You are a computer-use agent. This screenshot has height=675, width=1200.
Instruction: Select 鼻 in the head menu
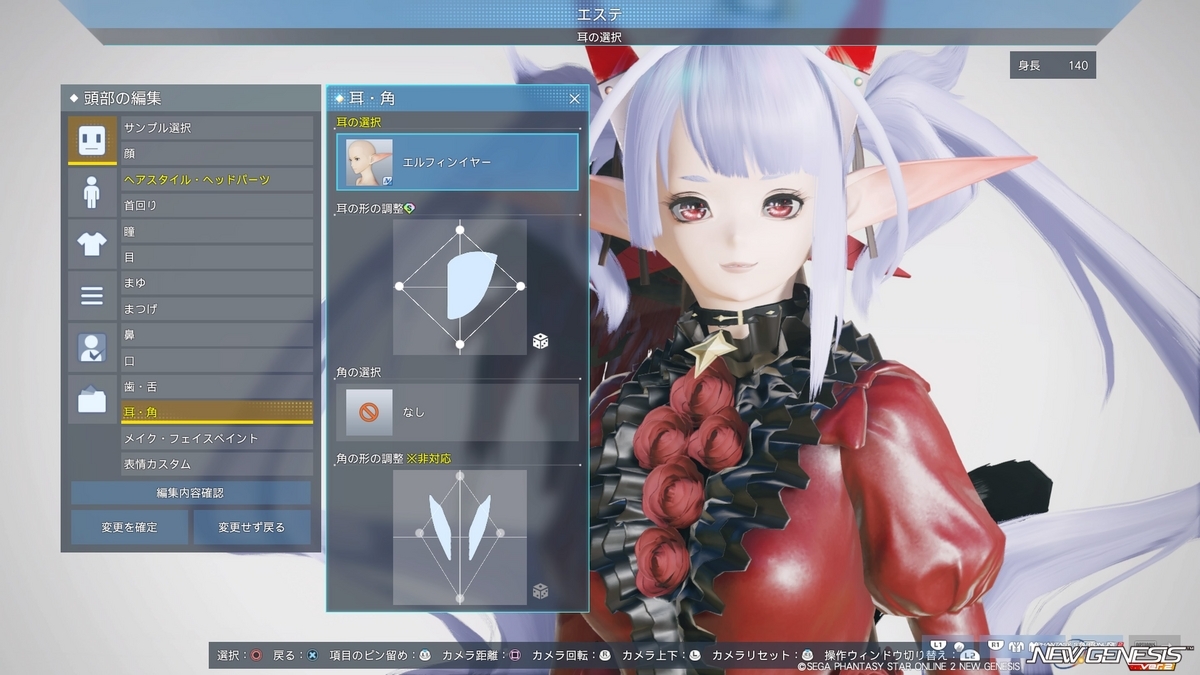pyautogui.click(x=217, y=335)
